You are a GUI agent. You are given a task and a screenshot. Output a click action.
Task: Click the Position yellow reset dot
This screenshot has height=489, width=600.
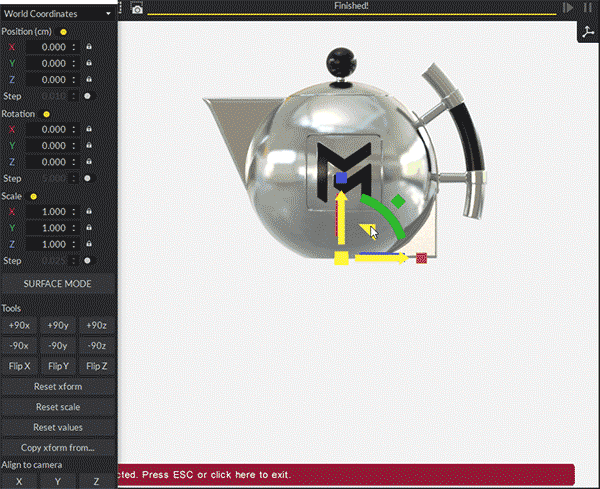pyautogui.click(x=64, y=32)
